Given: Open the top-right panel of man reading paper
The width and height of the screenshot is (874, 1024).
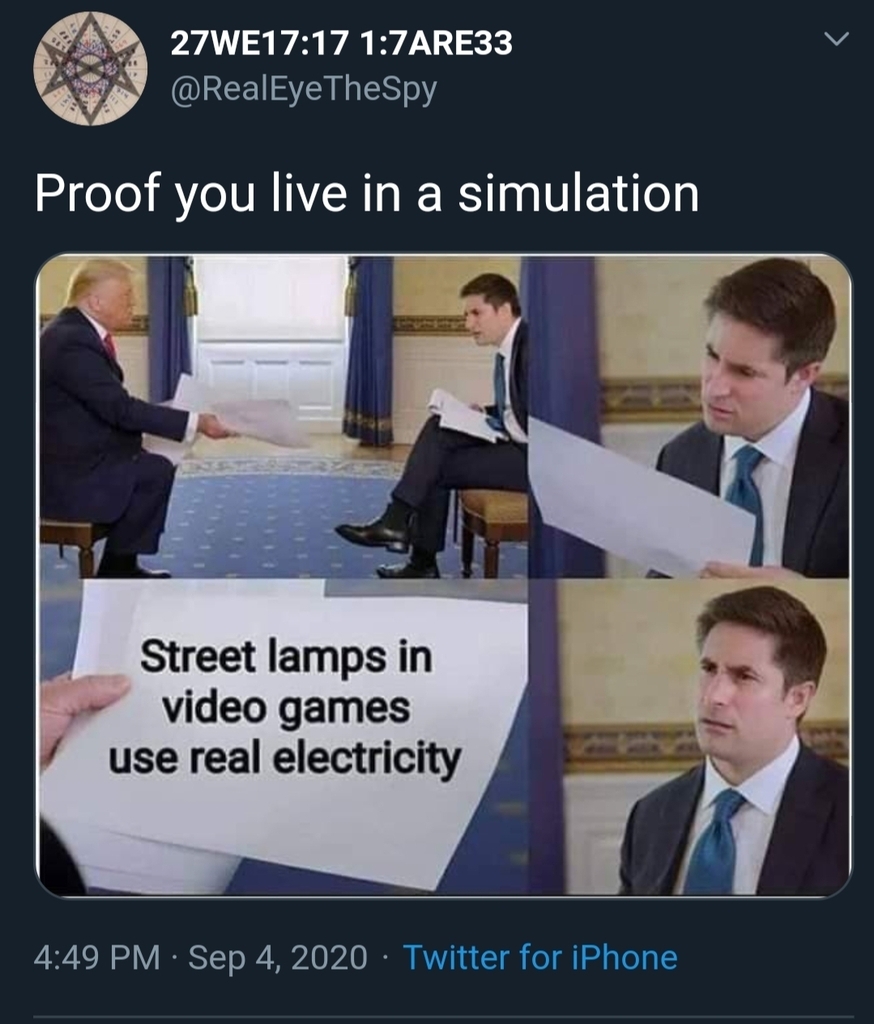Looking at the screenshot, I should (x=690, y=417).
